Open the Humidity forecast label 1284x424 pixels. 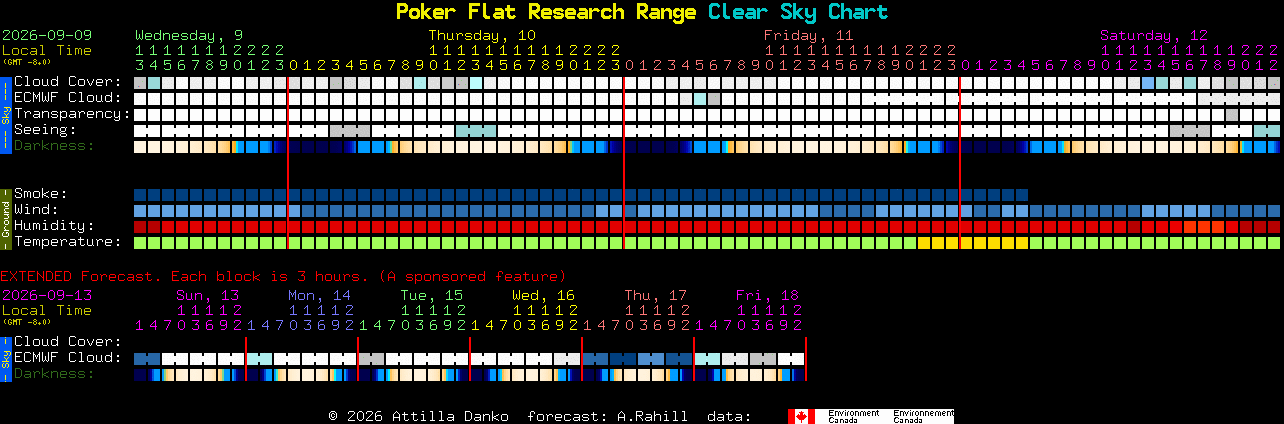click(x=54, y=225)
